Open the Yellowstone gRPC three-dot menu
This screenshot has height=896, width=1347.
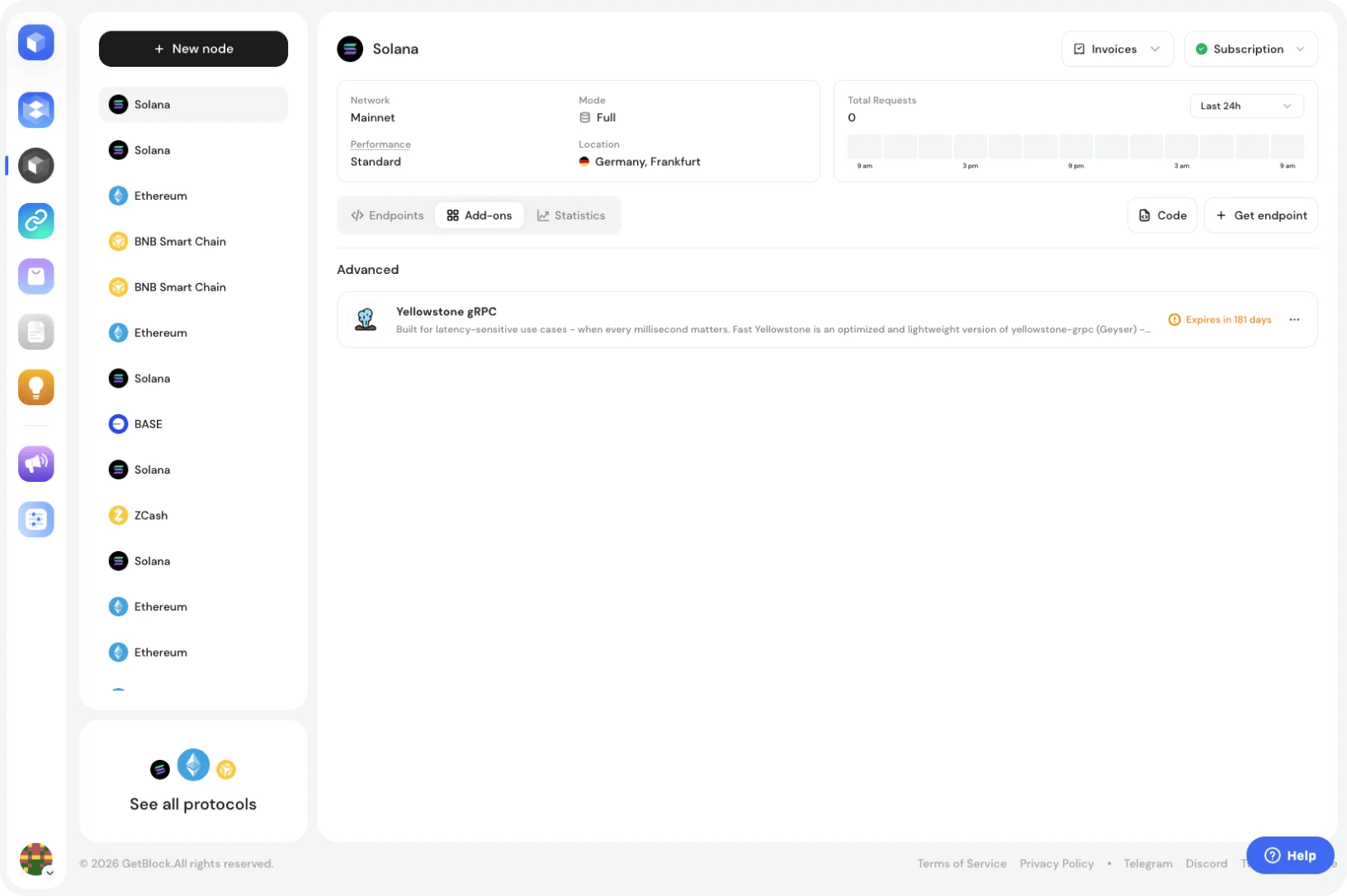1294,319
